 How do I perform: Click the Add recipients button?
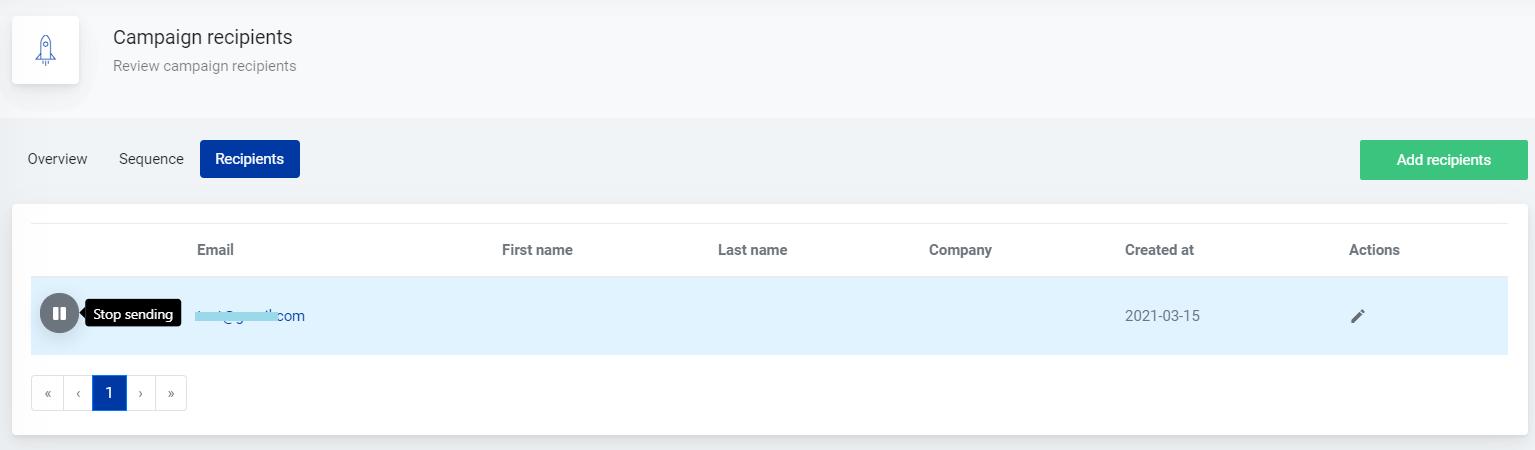click(1443, 160)
